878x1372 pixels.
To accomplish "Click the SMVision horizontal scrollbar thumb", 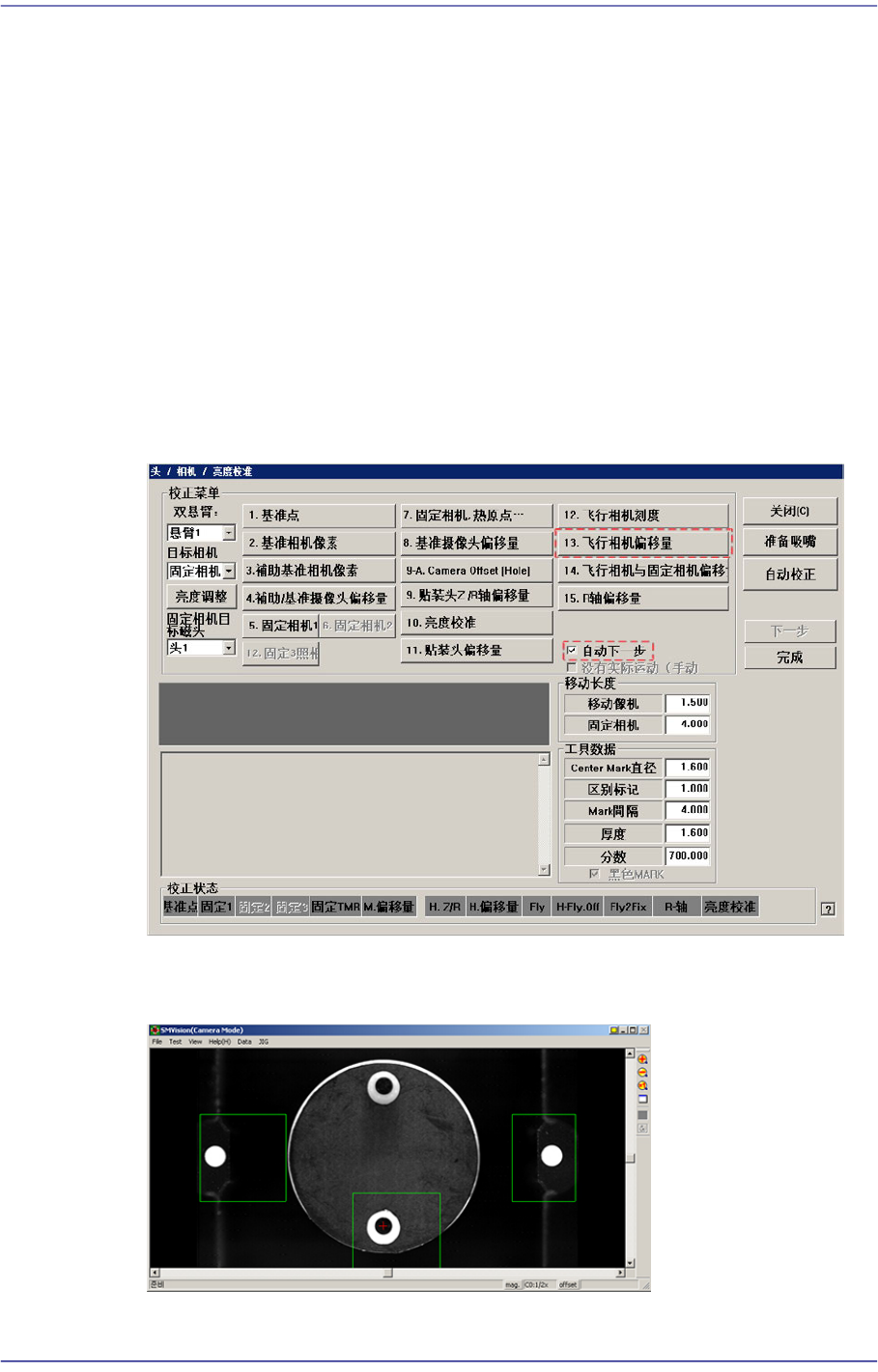I will [387, 1273].
